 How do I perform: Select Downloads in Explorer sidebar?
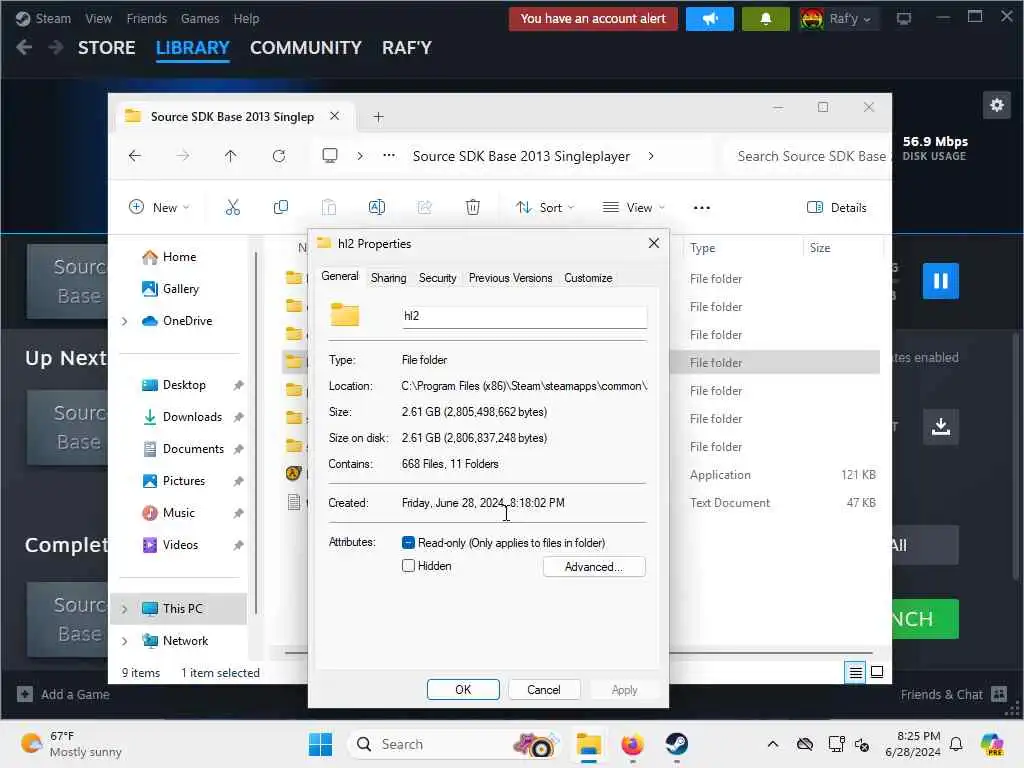click(x=192, y=417)
